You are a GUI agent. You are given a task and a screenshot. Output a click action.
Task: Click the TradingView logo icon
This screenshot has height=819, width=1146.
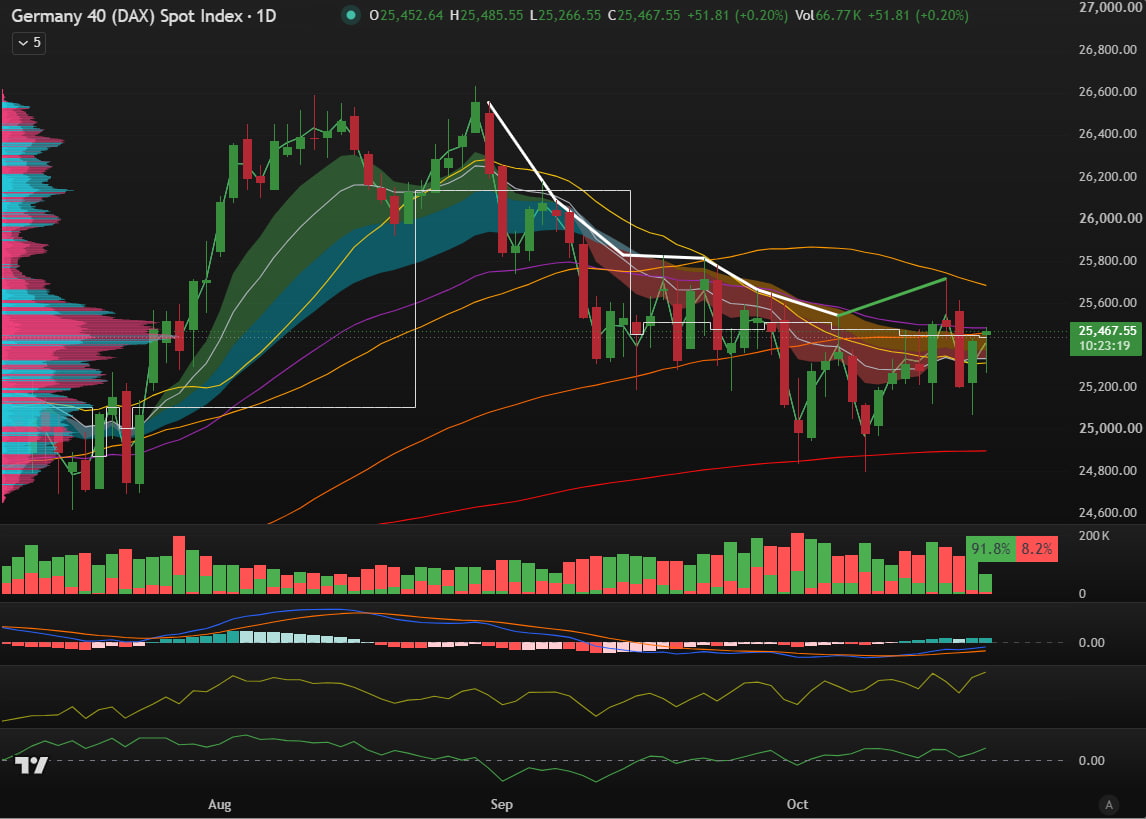[x=31, y=765]
